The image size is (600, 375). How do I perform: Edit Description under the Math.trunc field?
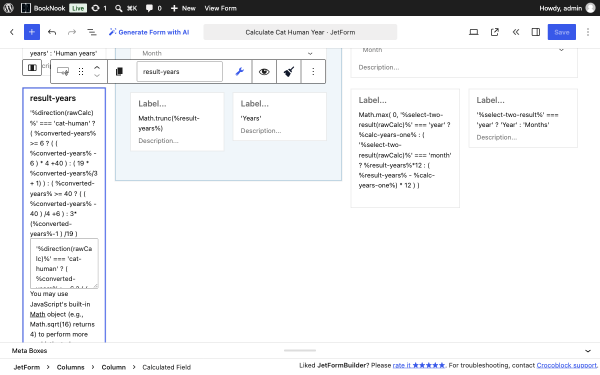point(158,141)
